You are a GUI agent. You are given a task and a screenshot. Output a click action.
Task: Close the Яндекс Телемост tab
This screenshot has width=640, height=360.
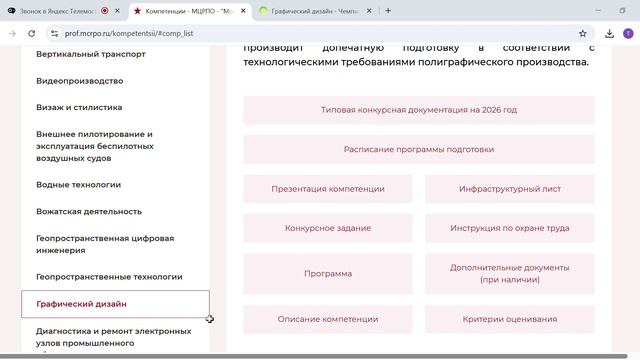tap(117, 11)
